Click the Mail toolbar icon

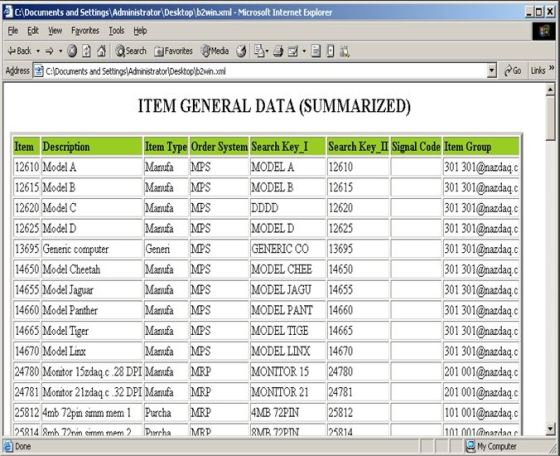(259, 51)
